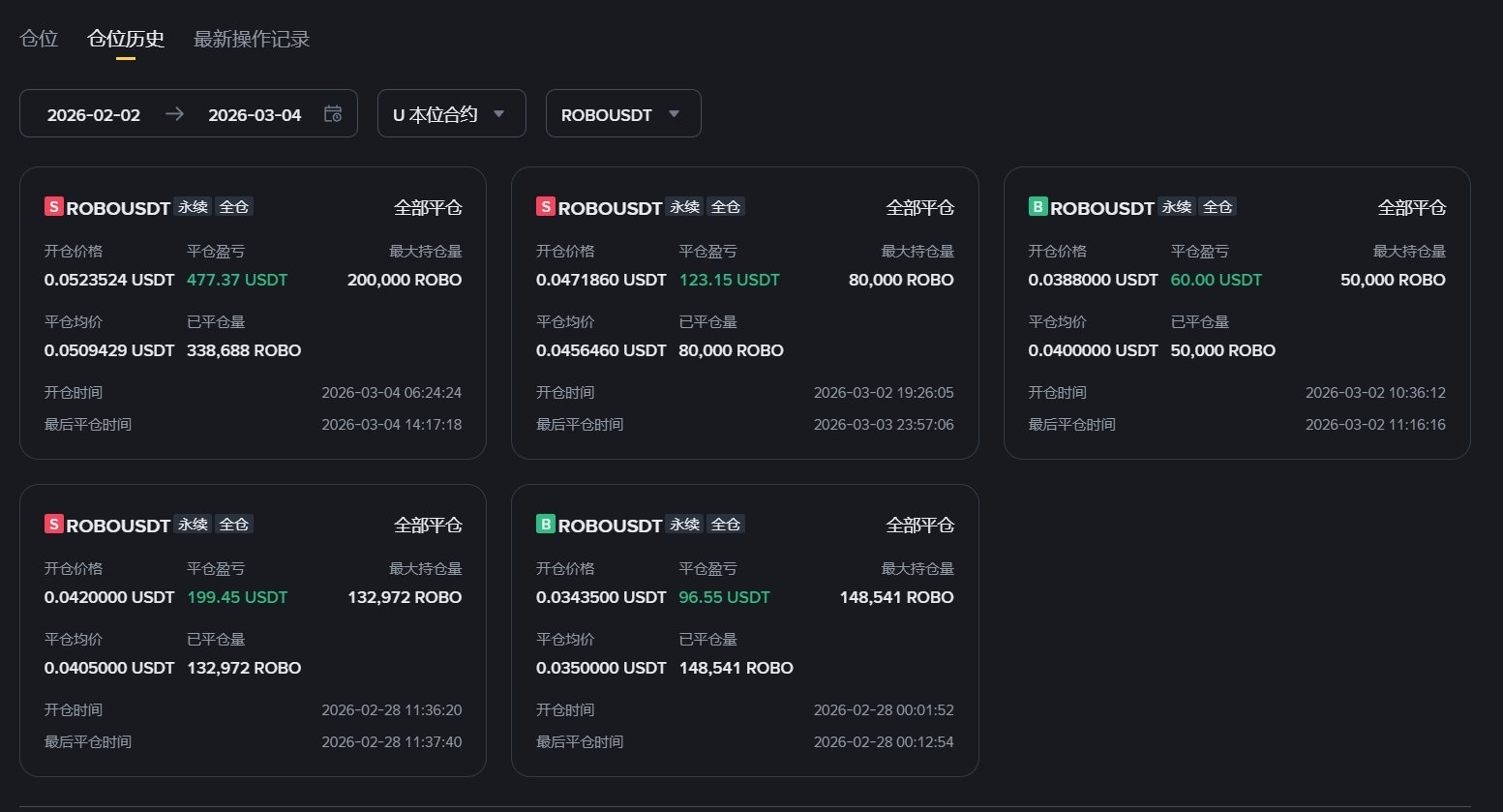Screen dimensions: 1503x812
Task: Click the green B badge on the 0.0388000 position
Action: coord(1037,206)
